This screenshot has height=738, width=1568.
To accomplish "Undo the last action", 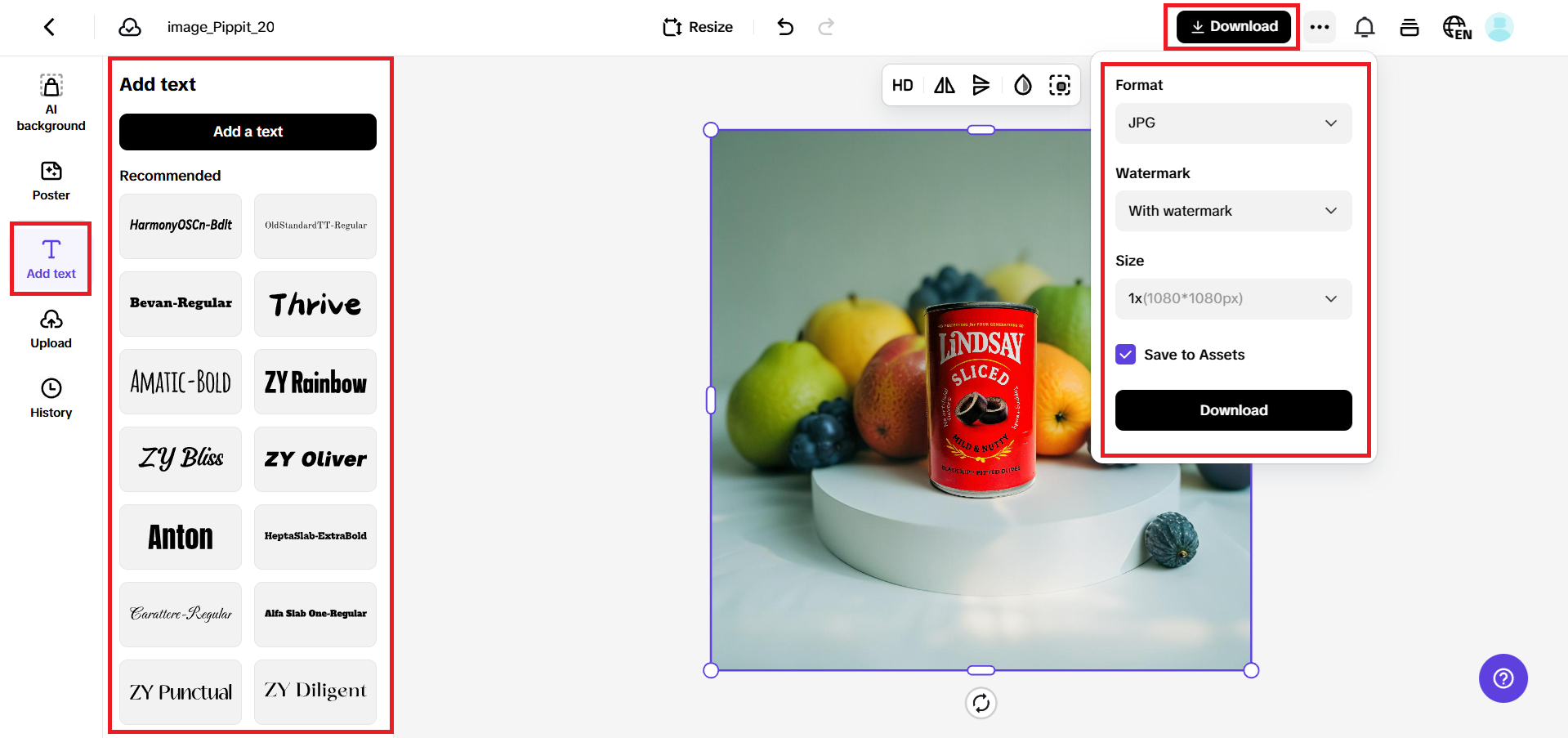I will tap(785, 27).
